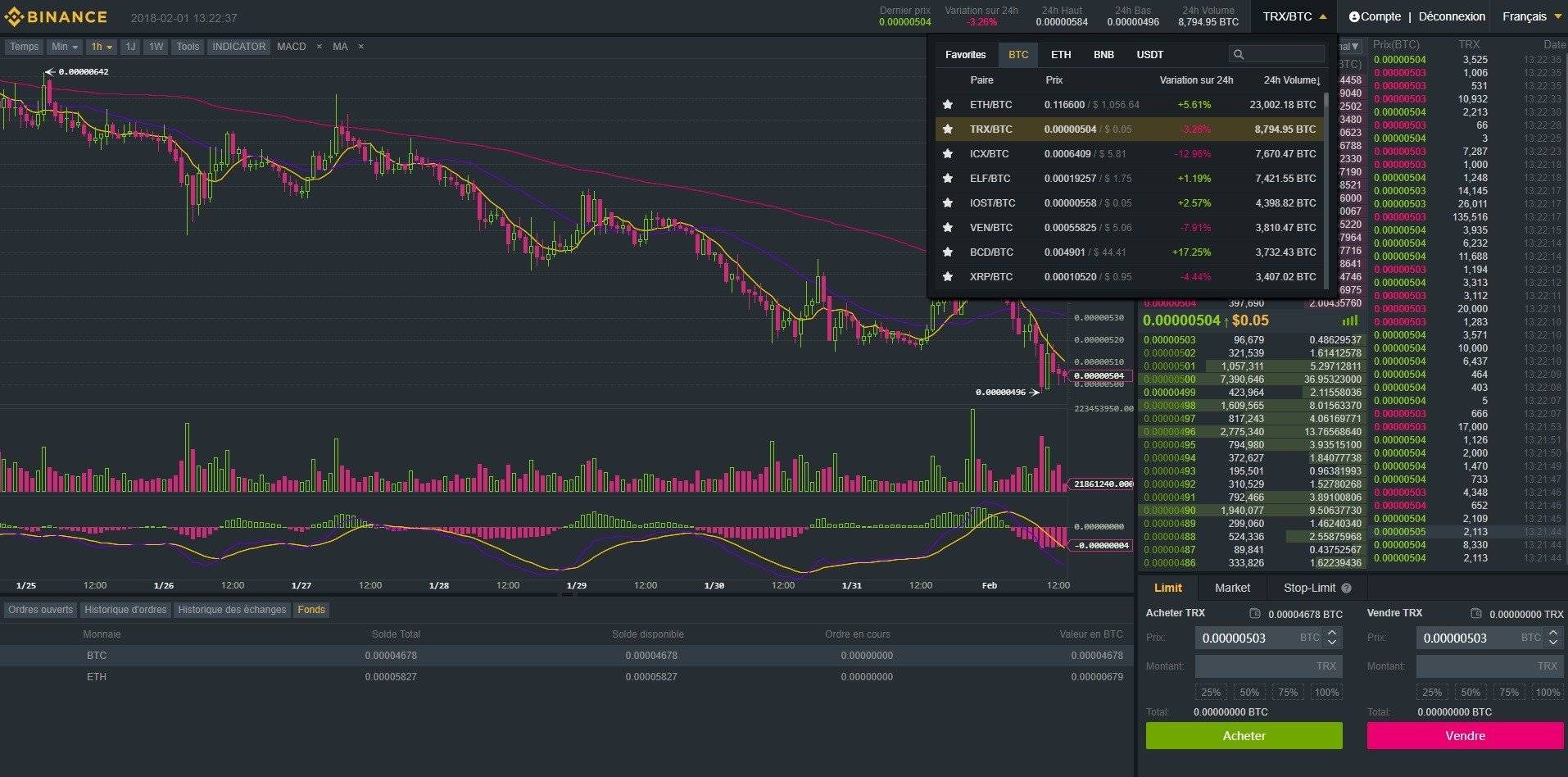Click the Binance logo

[x=56, y=16]
